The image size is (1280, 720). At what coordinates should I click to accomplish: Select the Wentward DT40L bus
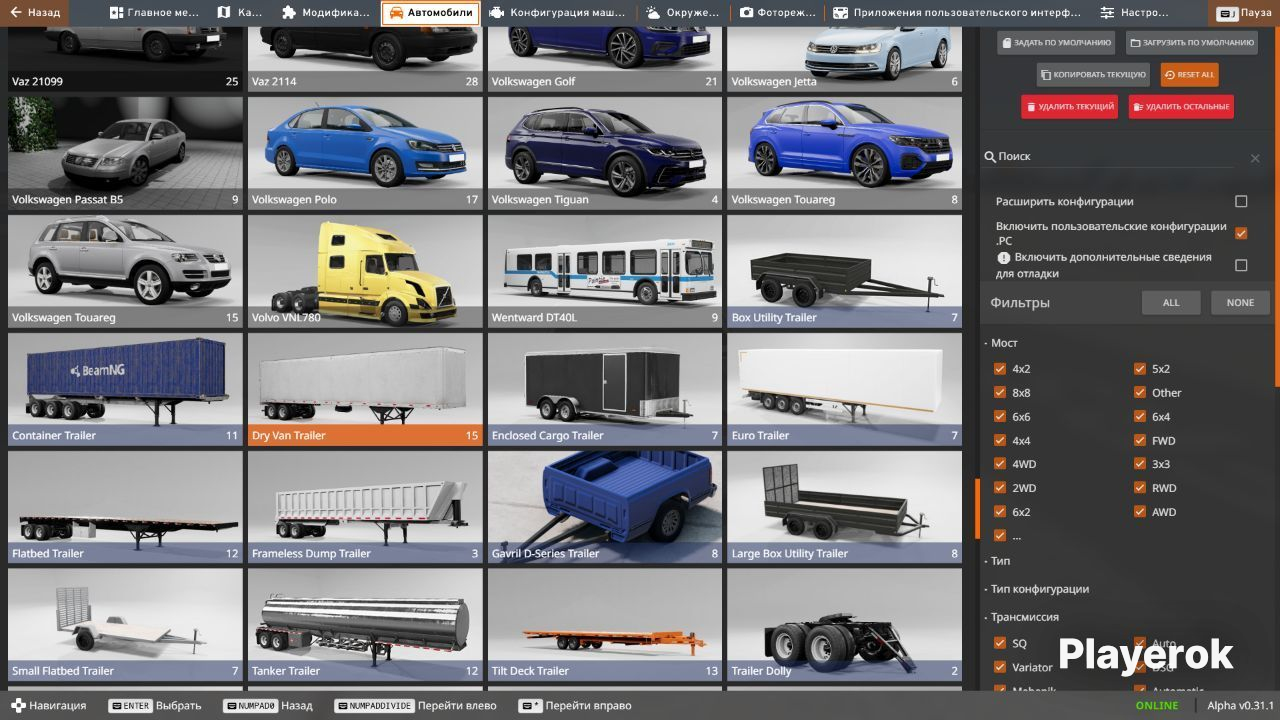[605, 271]
